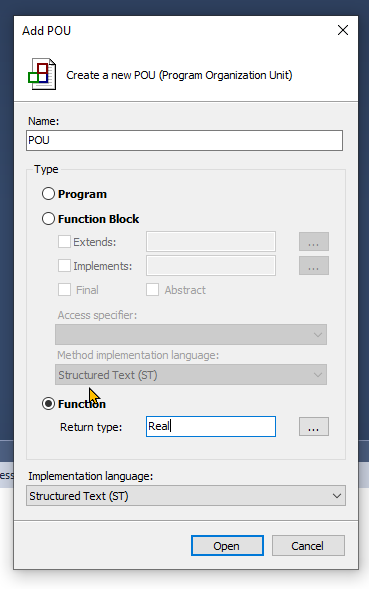Open the Method implementation language dropdown
The width and height of the screenshot is (369, 589).
pos(191,375)
